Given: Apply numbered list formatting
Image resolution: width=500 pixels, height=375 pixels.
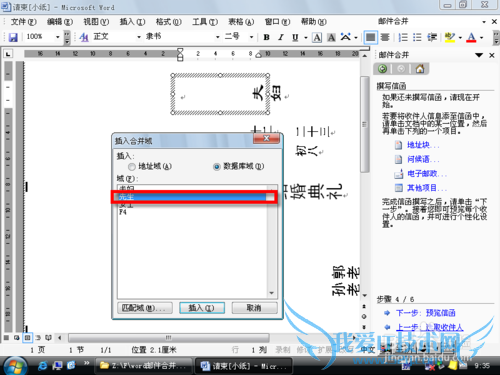Looking at the screenshot, I should [x=403, y=37].
